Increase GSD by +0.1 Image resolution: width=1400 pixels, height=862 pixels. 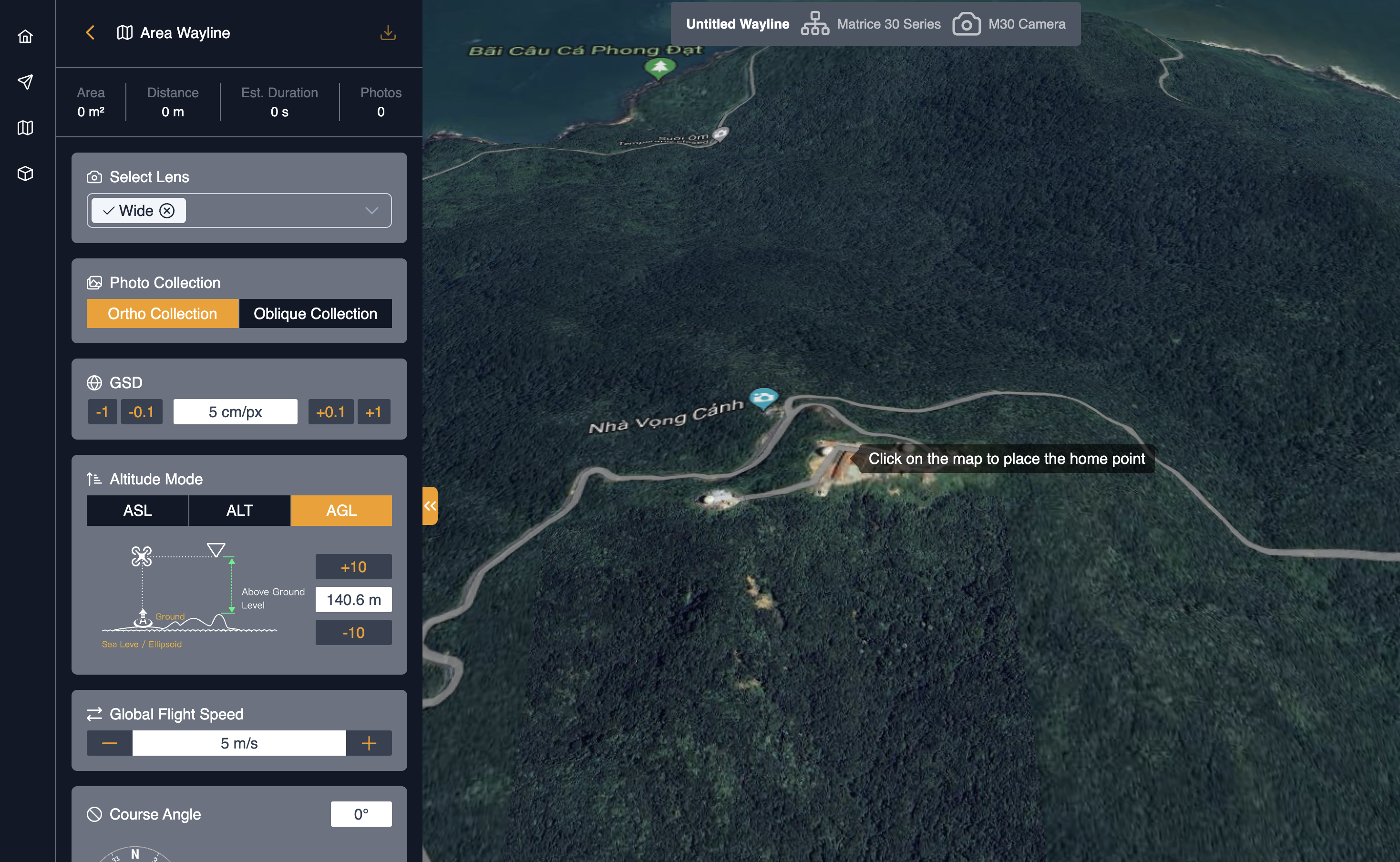click(330, 411)
